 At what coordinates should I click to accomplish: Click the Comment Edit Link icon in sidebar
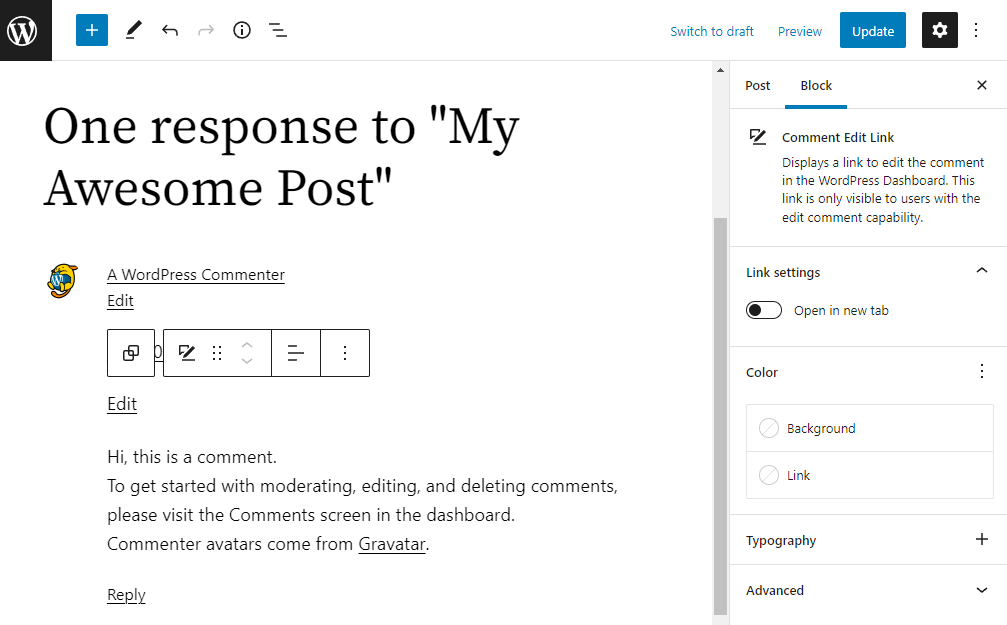coord(758,137)
